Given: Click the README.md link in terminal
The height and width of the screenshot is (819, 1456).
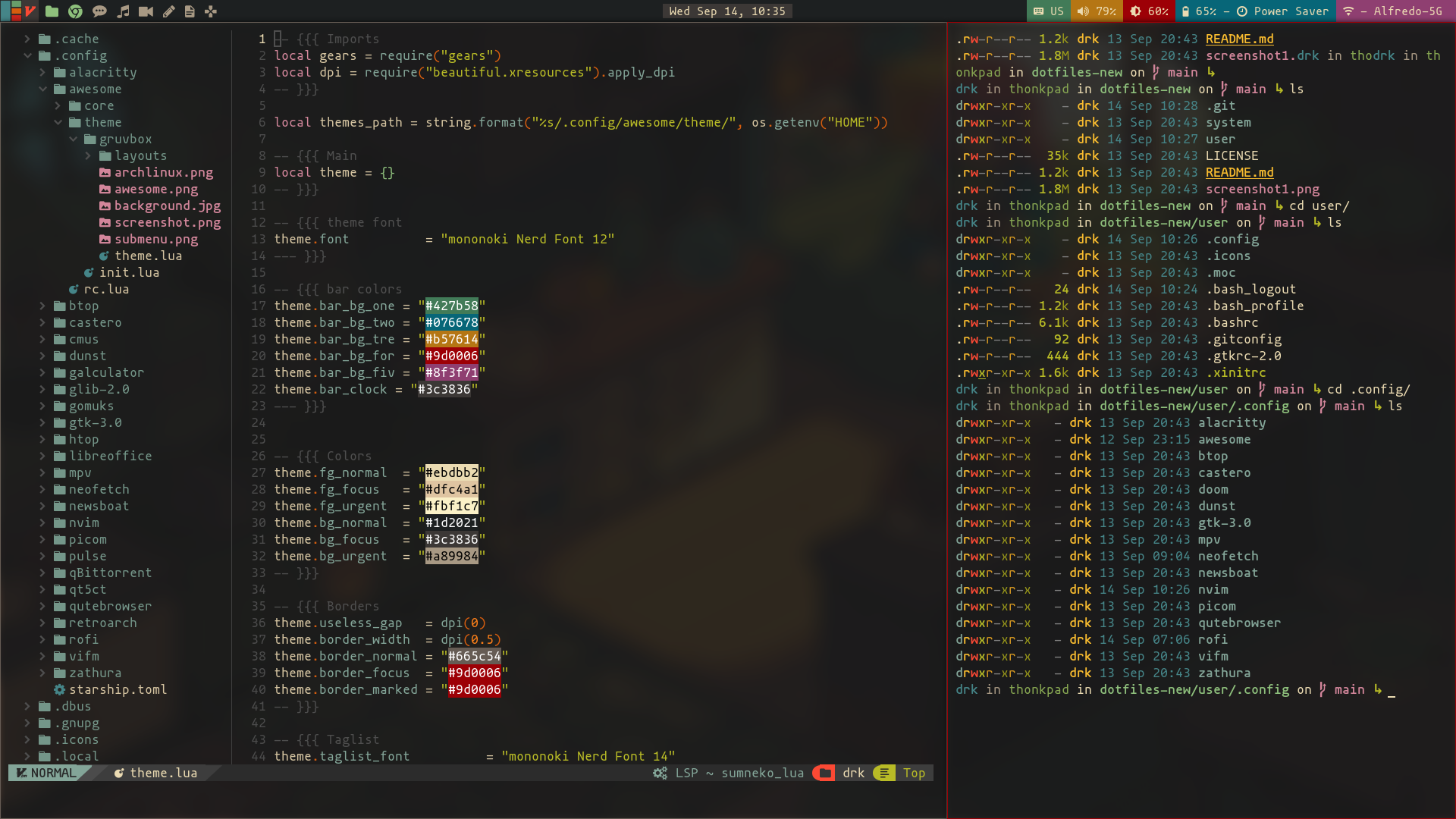Looking at the screenshot, I should tap(1238, 38).
